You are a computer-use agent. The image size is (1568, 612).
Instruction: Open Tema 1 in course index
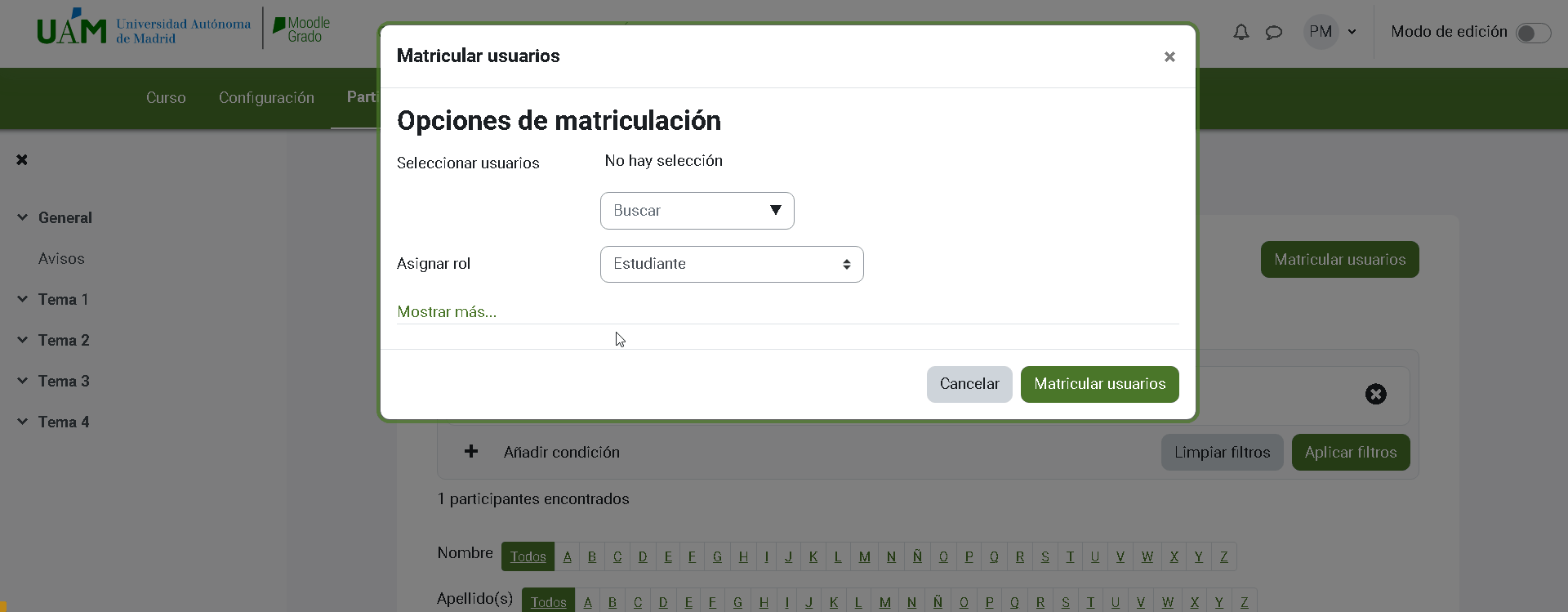click(63, 299)
